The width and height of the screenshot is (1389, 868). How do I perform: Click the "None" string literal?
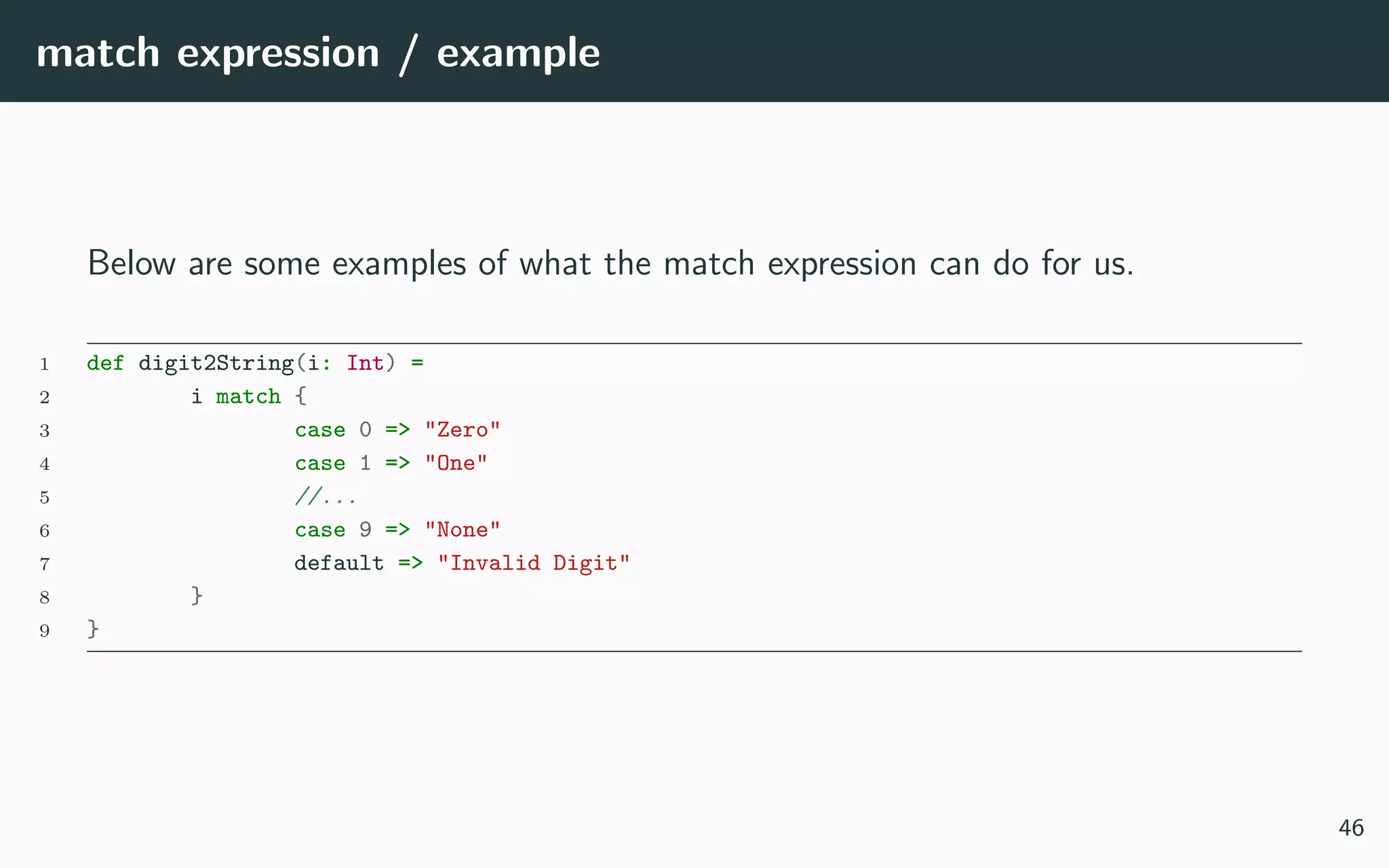pyautogui.click(x=462, y=530)
